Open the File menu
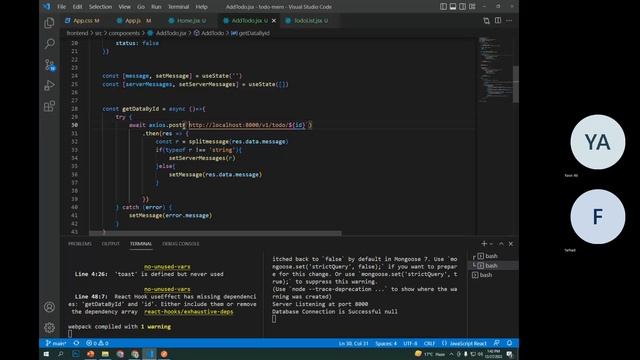 (x=62, y=7)
